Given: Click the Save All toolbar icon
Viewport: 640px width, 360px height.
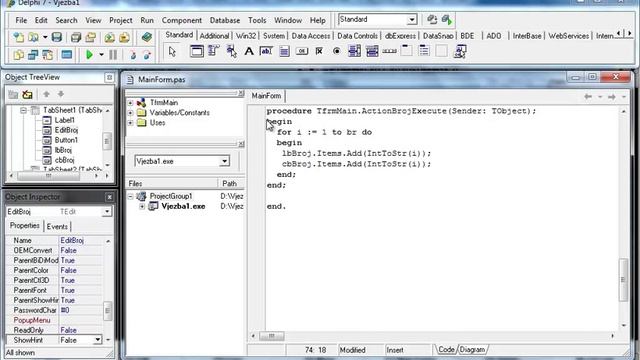Looking at the screenshot, I should click(x=76, y=38).
